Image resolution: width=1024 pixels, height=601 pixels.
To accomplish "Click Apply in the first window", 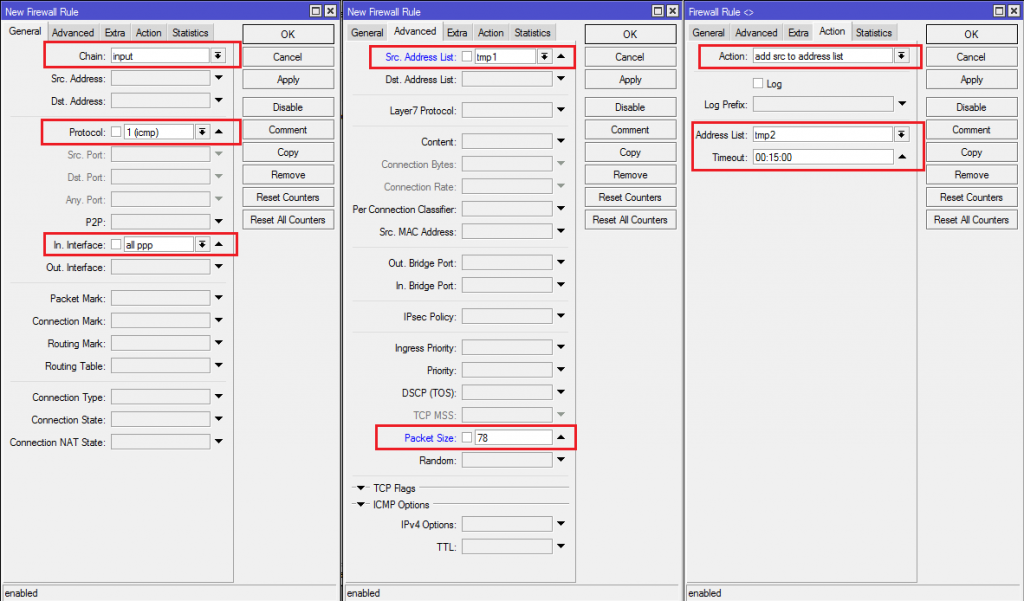I will (288, 80).
